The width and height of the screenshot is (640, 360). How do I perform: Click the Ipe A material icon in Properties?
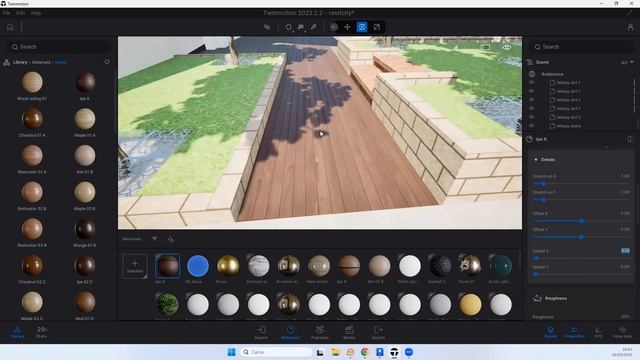(x=529, y=139)
